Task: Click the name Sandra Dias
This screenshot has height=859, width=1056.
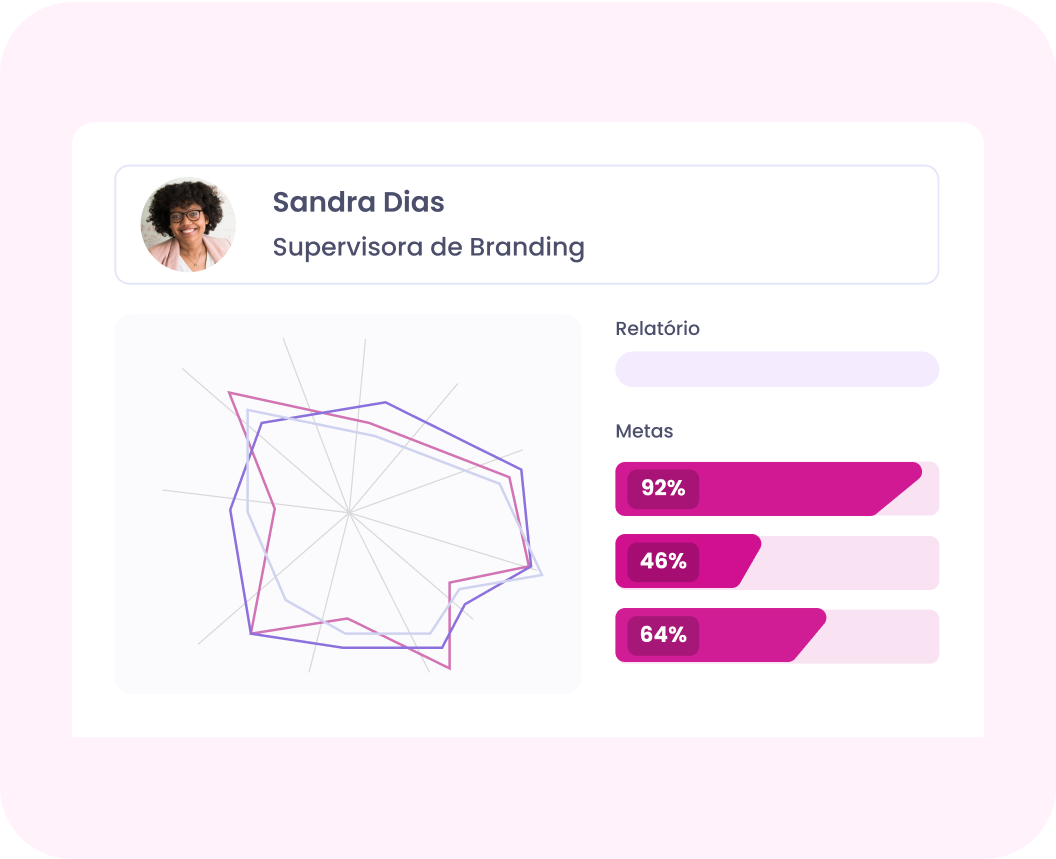Action: tap(358, 202)
